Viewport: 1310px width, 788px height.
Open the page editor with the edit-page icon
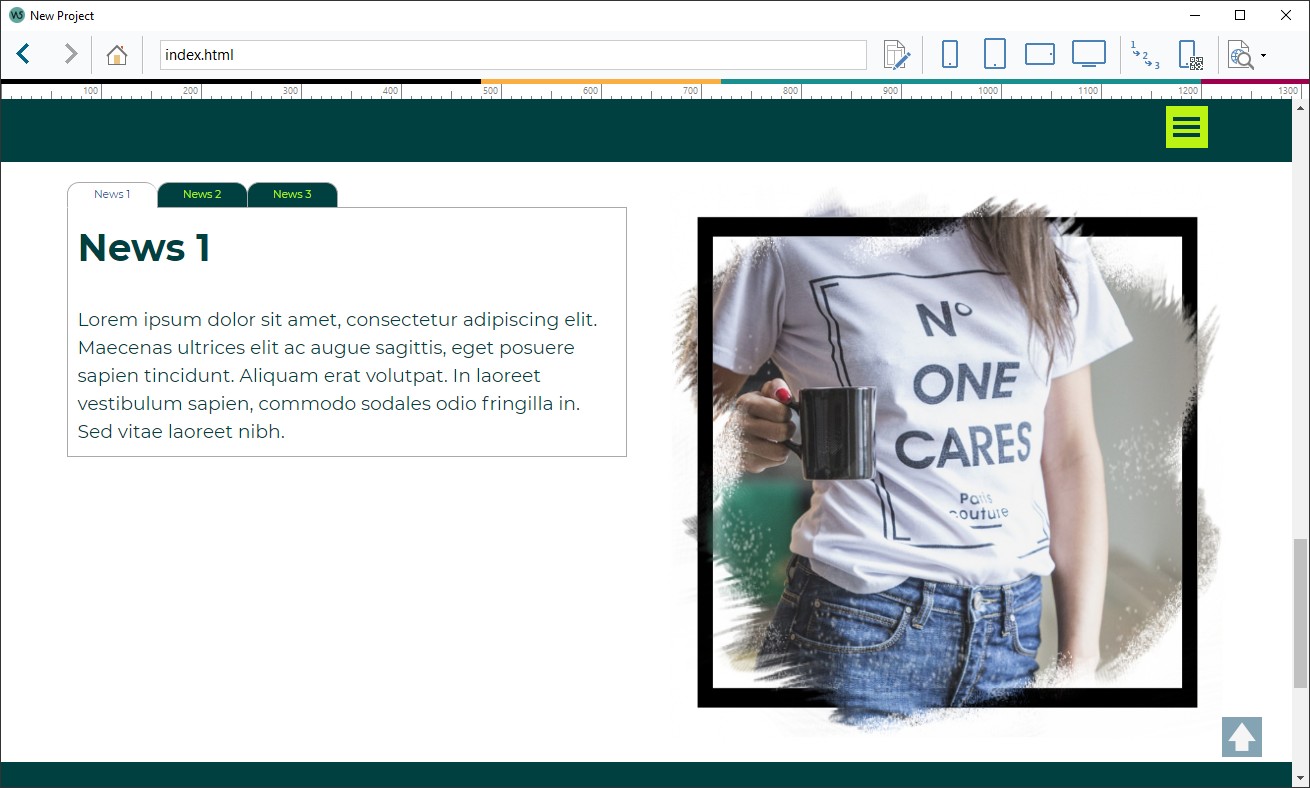pyautogui.click(x=896, y=54)
